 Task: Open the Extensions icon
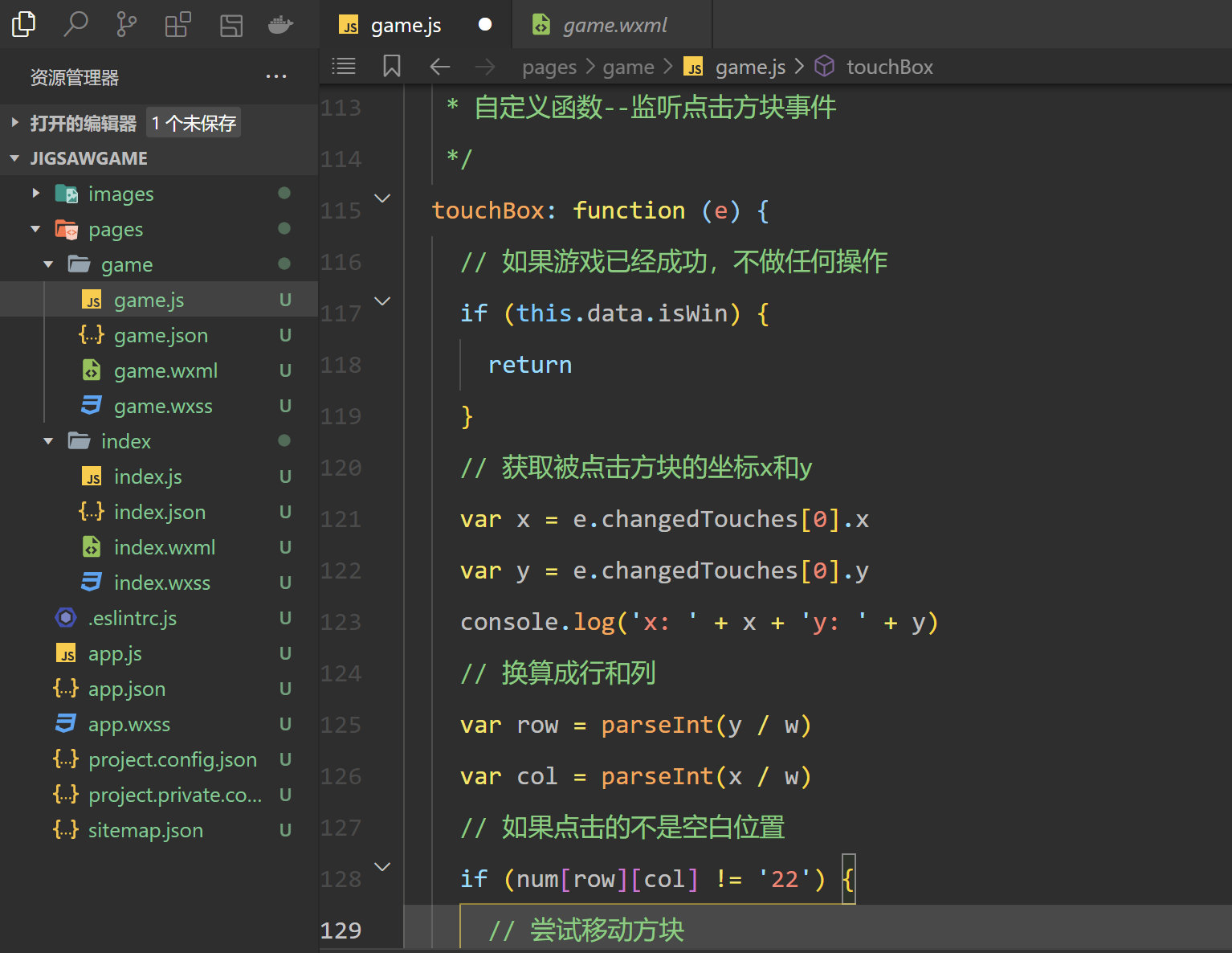(177, 24)
